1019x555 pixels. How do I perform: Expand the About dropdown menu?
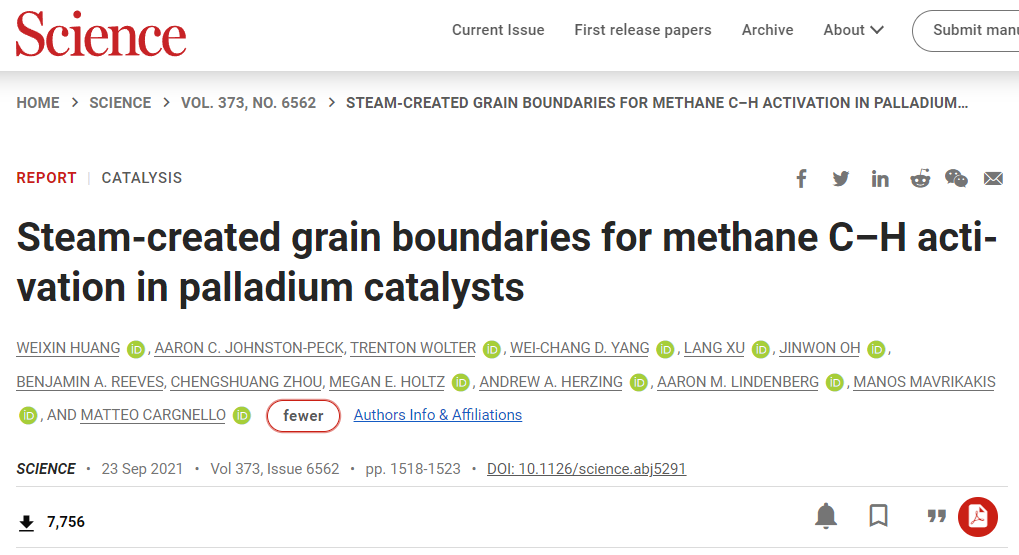point(853,30)
